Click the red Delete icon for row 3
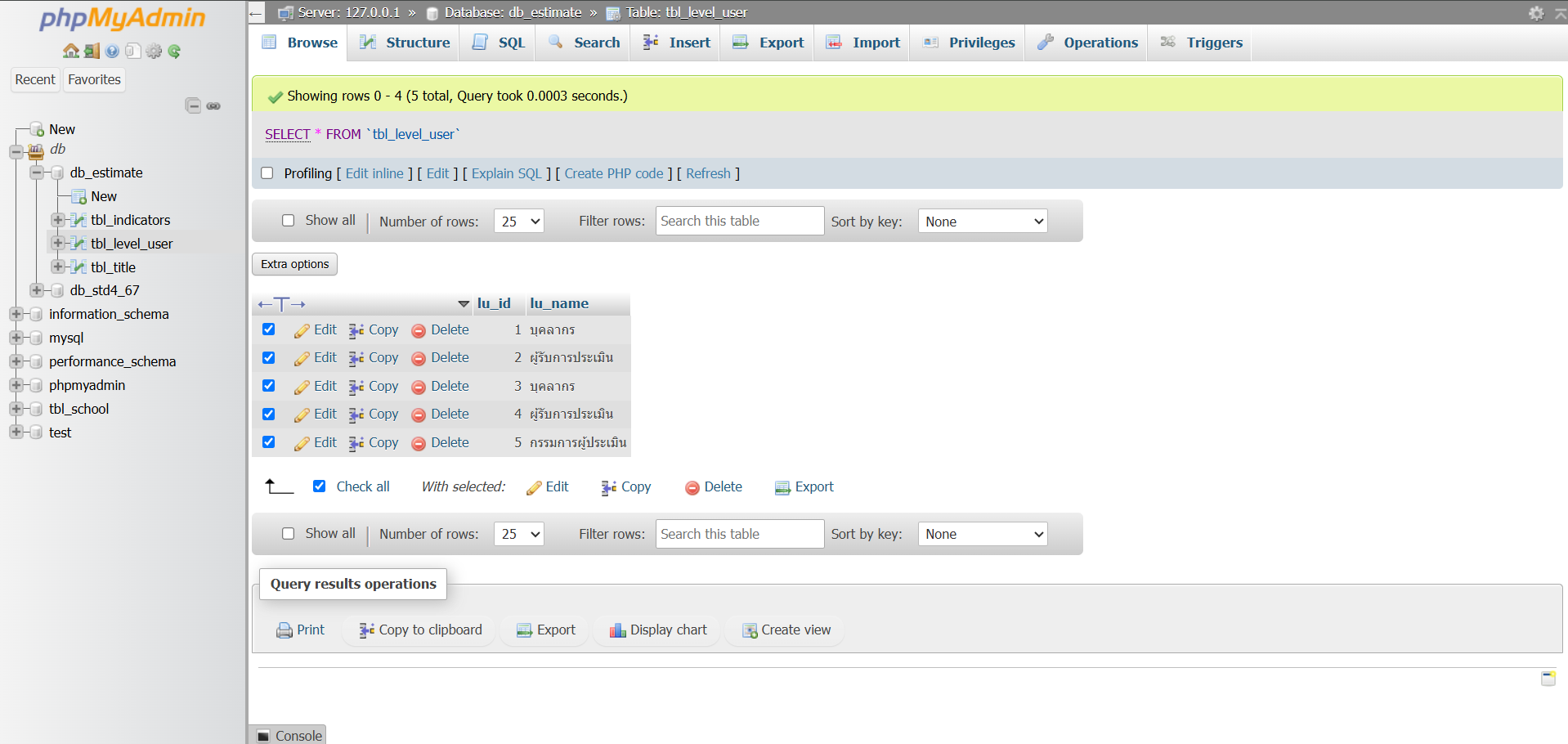 click(419, 387)
